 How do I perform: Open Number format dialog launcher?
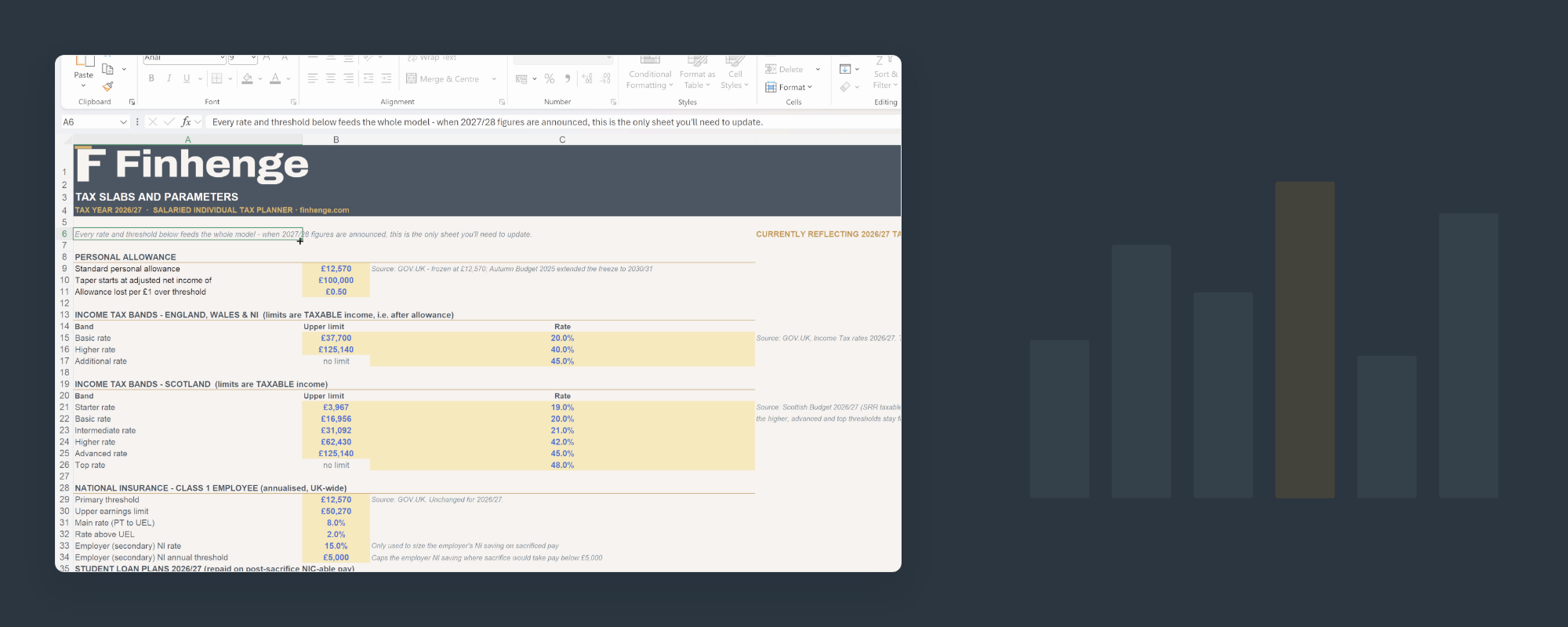click(613, 102)
